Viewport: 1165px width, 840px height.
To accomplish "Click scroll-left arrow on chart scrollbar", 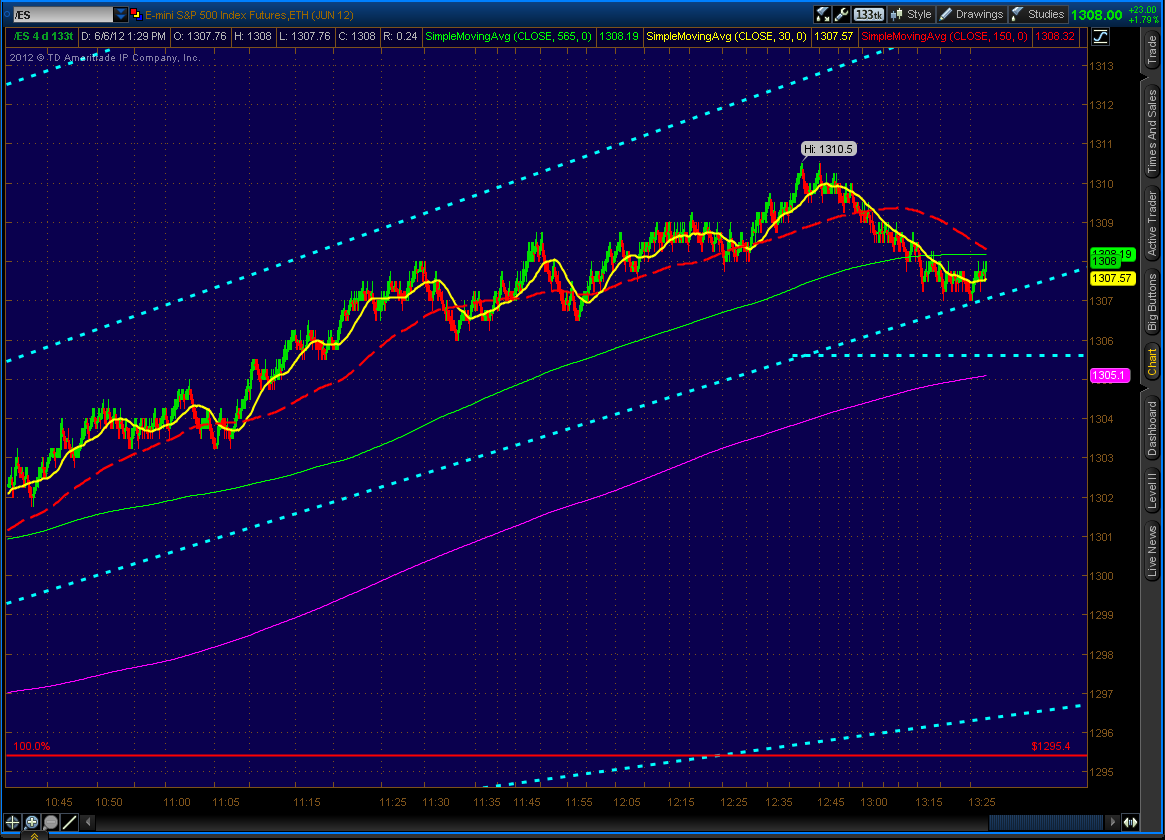I will [x=88, y=822].
